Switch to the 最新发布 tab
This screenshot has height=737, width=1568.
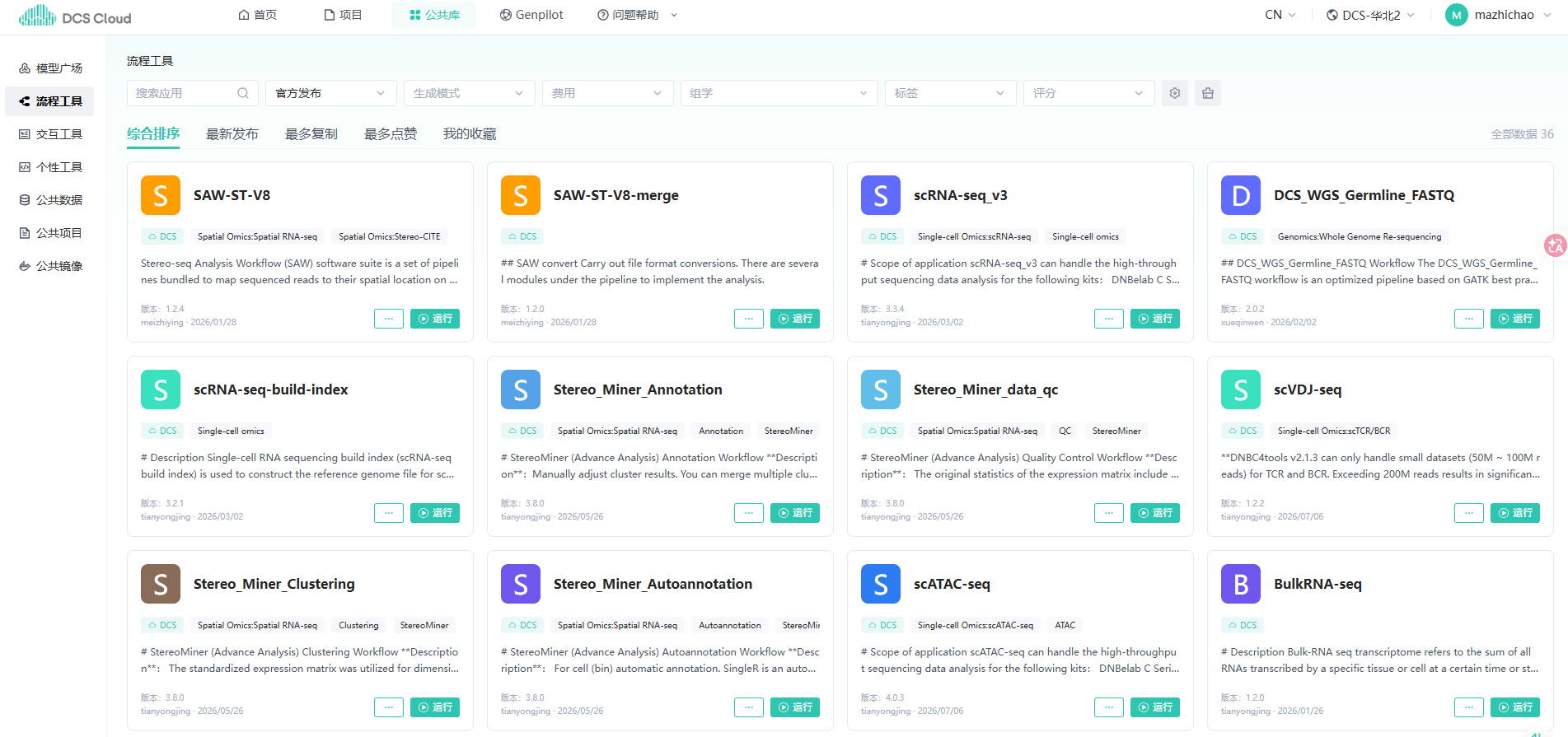click(x=232, y=134)
